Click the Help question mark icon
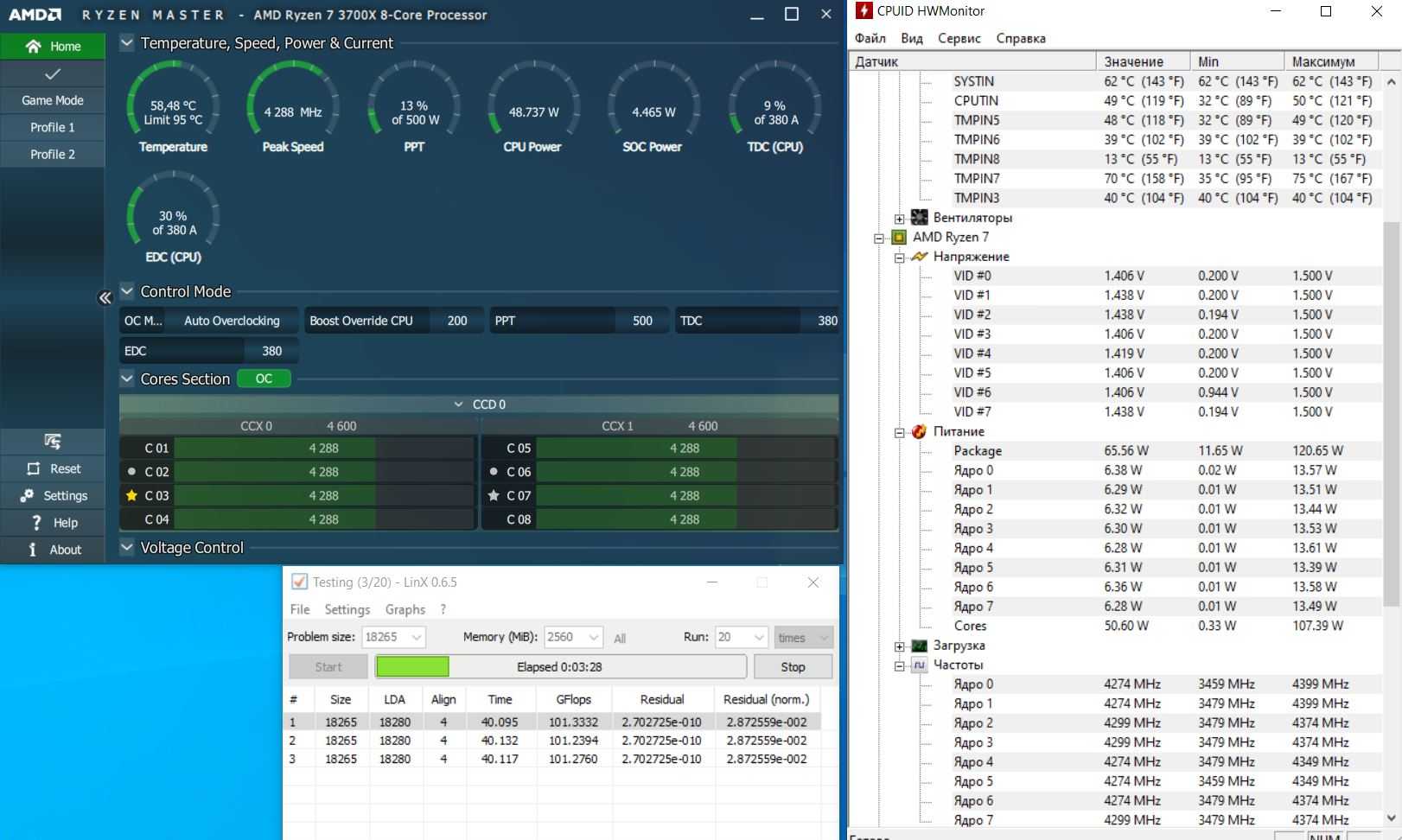The height and width of the screenshot is (840, 1402). pos(35,522)
